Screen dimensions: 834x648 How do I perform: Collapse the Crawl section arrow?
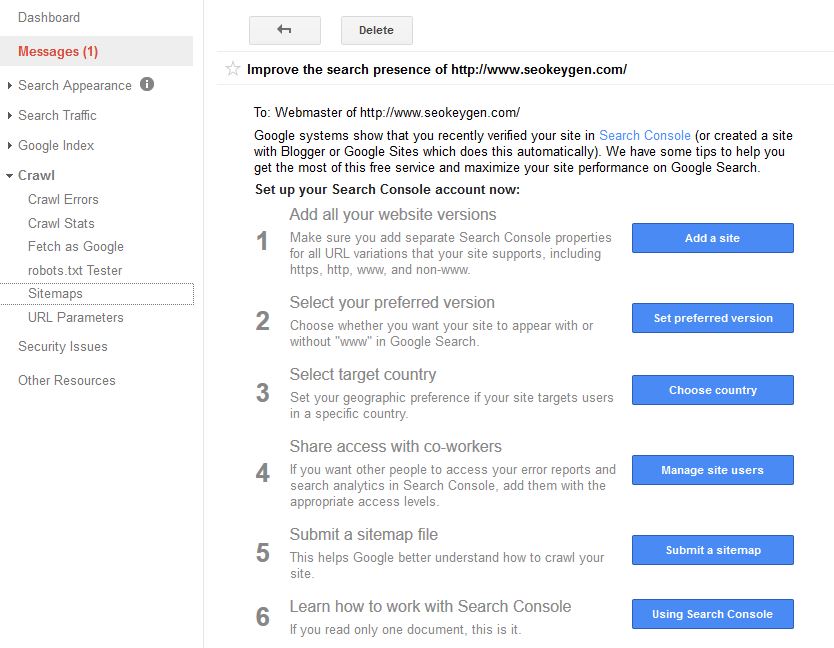[x=10, y=176]
